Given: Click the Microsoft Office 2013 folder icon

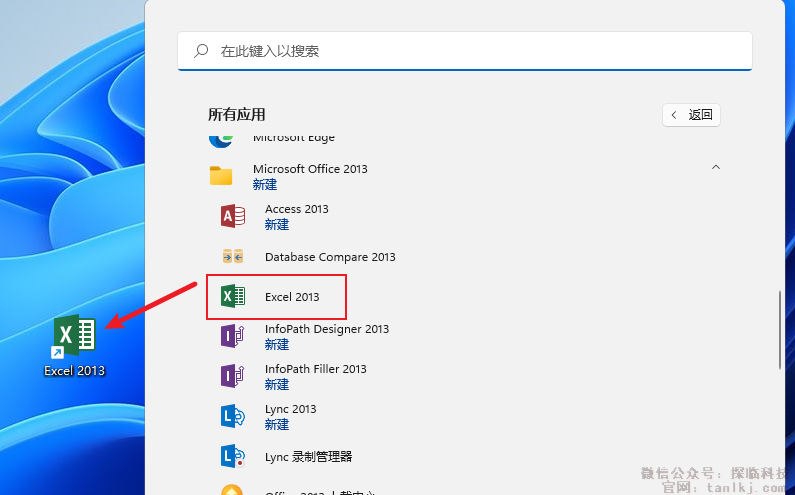Looking at the screenshot, I should click(221, 176).
